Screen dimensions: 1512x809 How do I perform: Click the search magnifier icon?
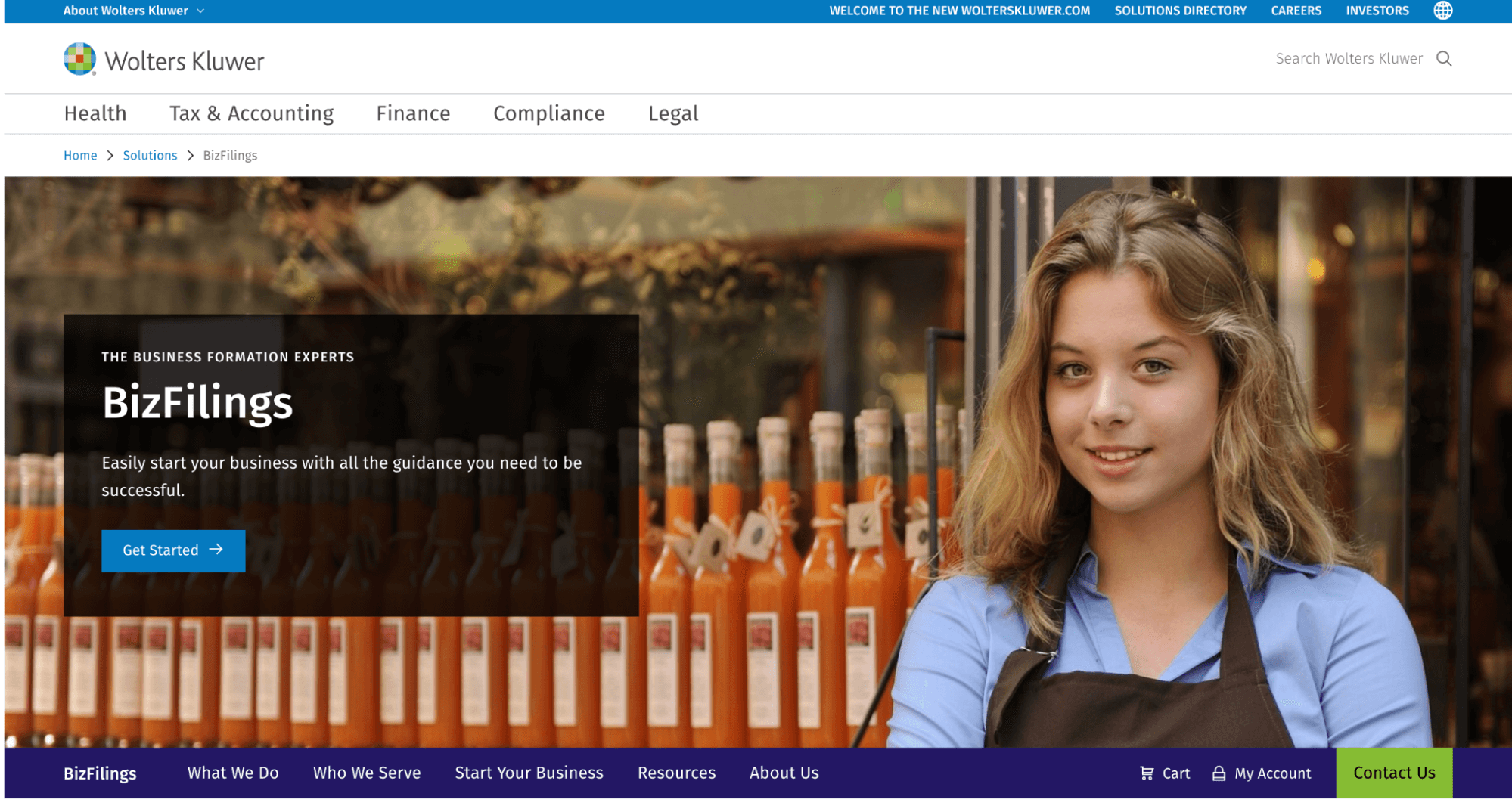(x=1443, y=59)
